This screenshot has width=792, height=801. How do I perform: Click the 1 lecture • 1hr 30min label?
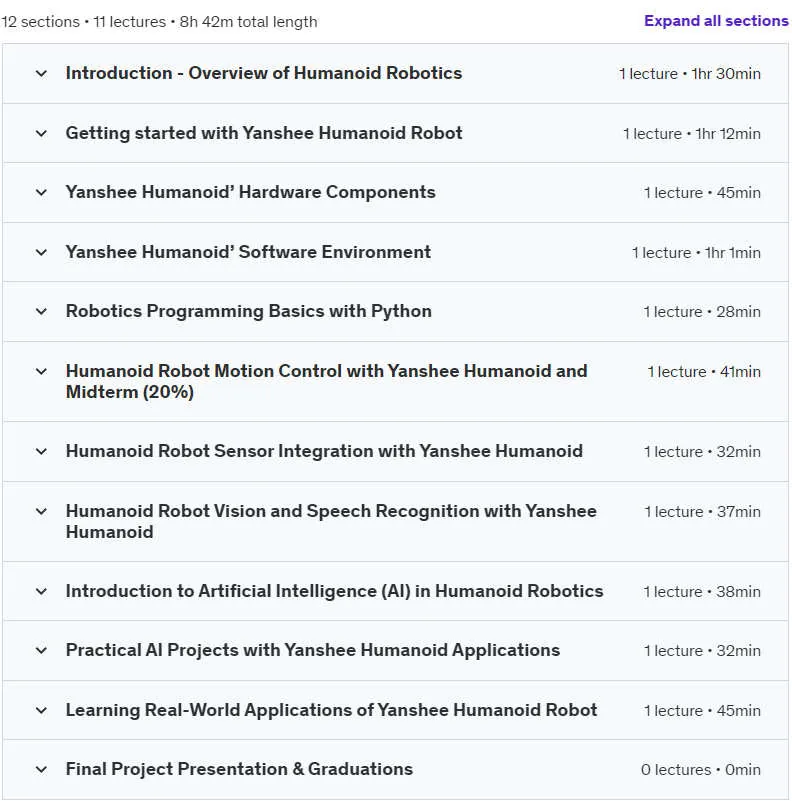pyautogui.click(x=690, y=74)
